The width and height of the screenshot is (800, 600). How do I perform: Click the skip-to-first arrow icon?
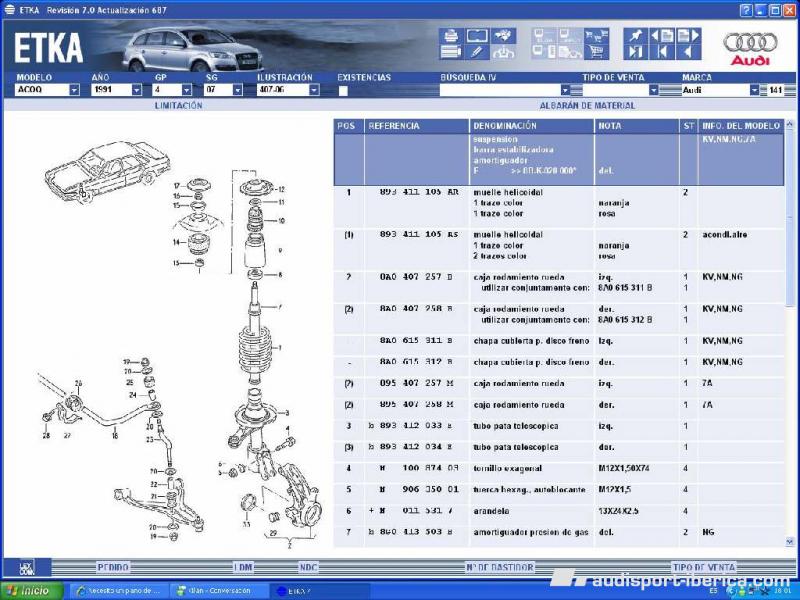(662, 52)
